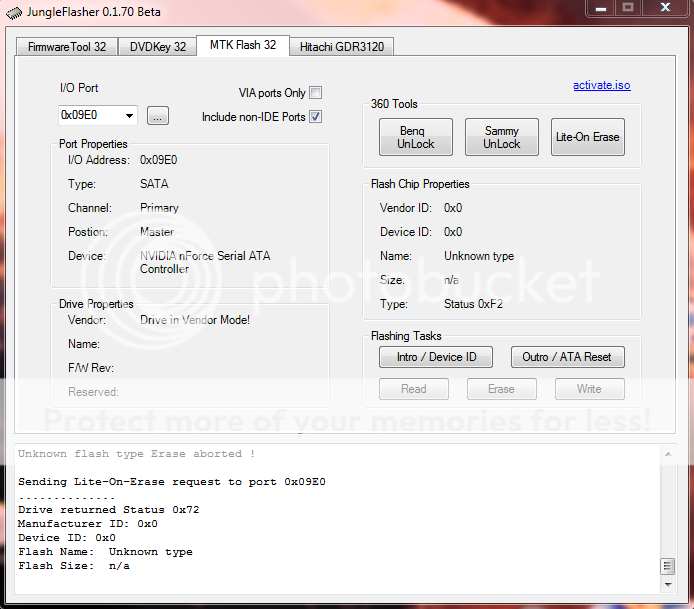Image resolution: width=694 pixels, height=609 pixels.
Task: Click the log scrollbar up arrow
Action: click(x=667, y=455)
